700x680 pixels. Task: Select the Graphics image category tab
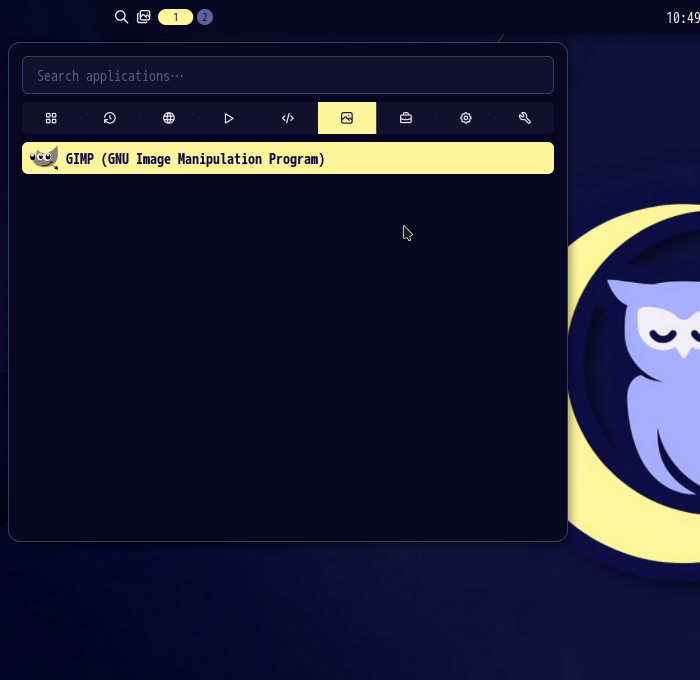pos(347,118)
